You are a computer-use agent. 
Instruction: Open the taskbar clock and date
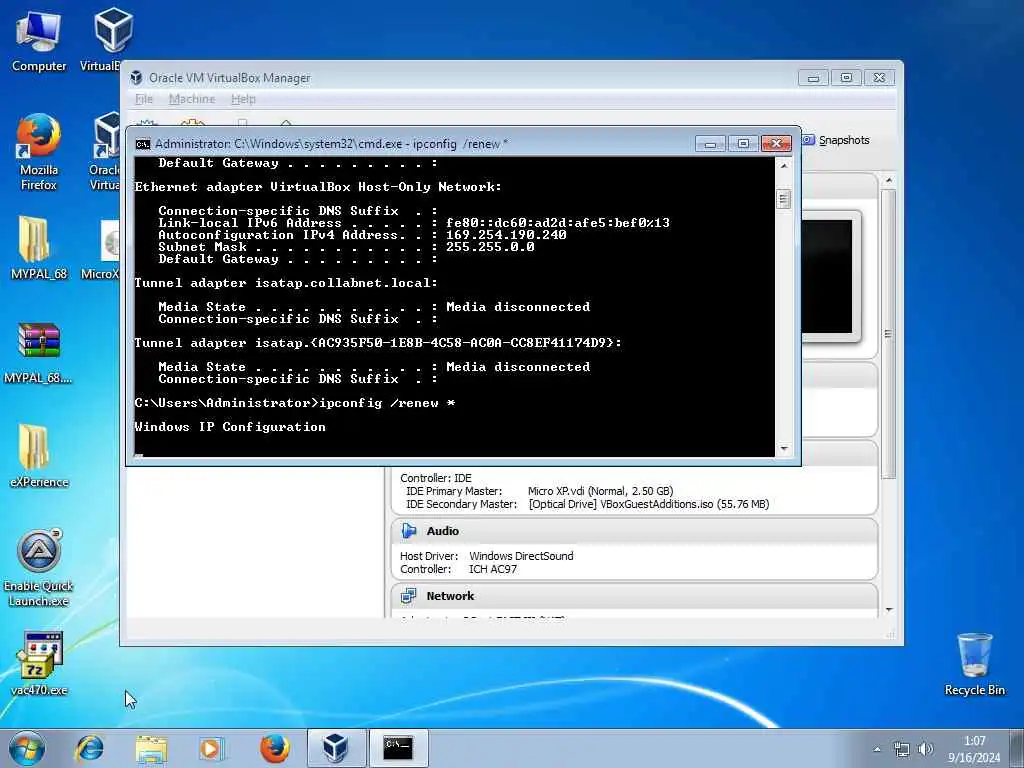point(974,749)
